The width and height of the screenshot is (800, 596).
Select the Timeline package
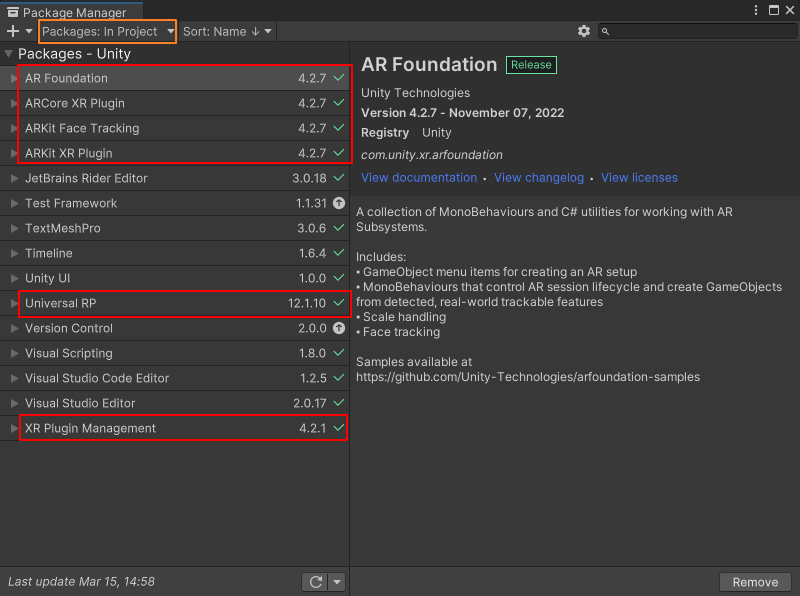pos(174,253)
